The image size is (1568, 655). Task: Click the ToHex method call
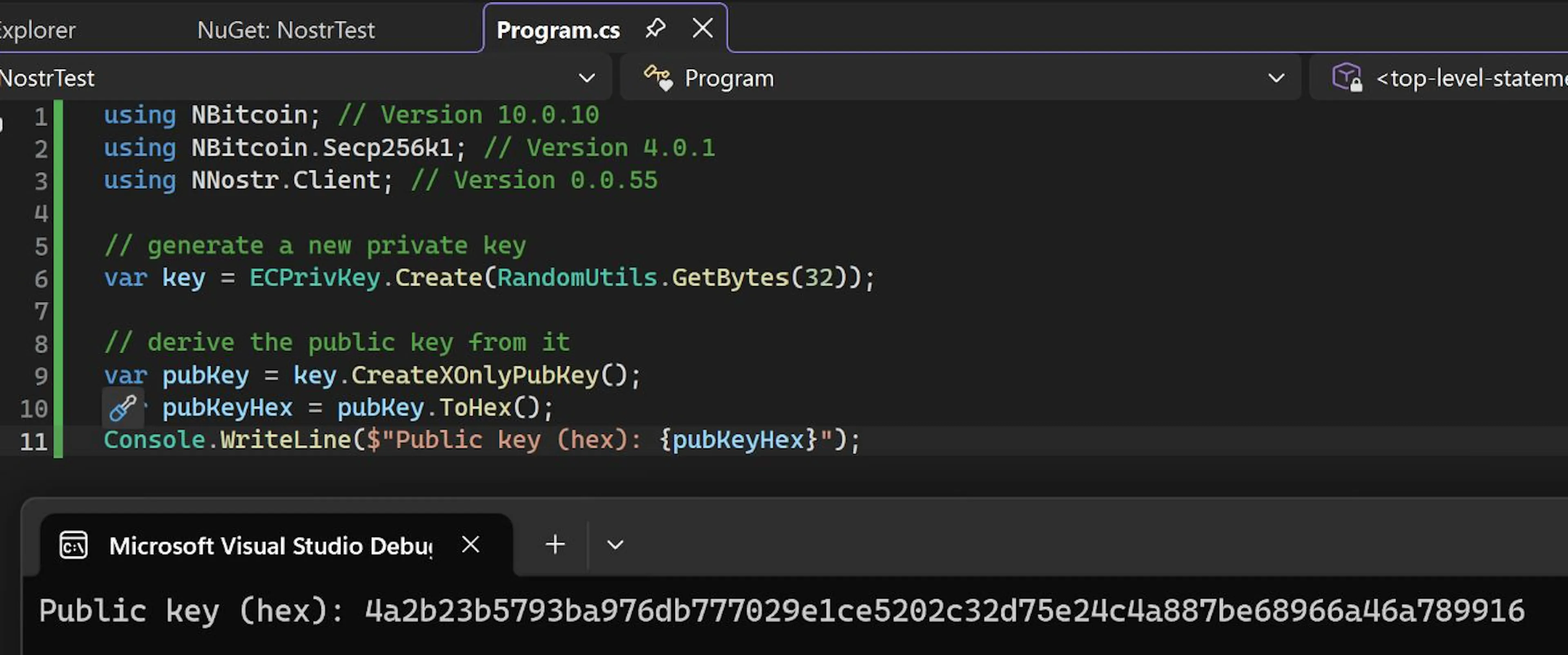point(475,407)
